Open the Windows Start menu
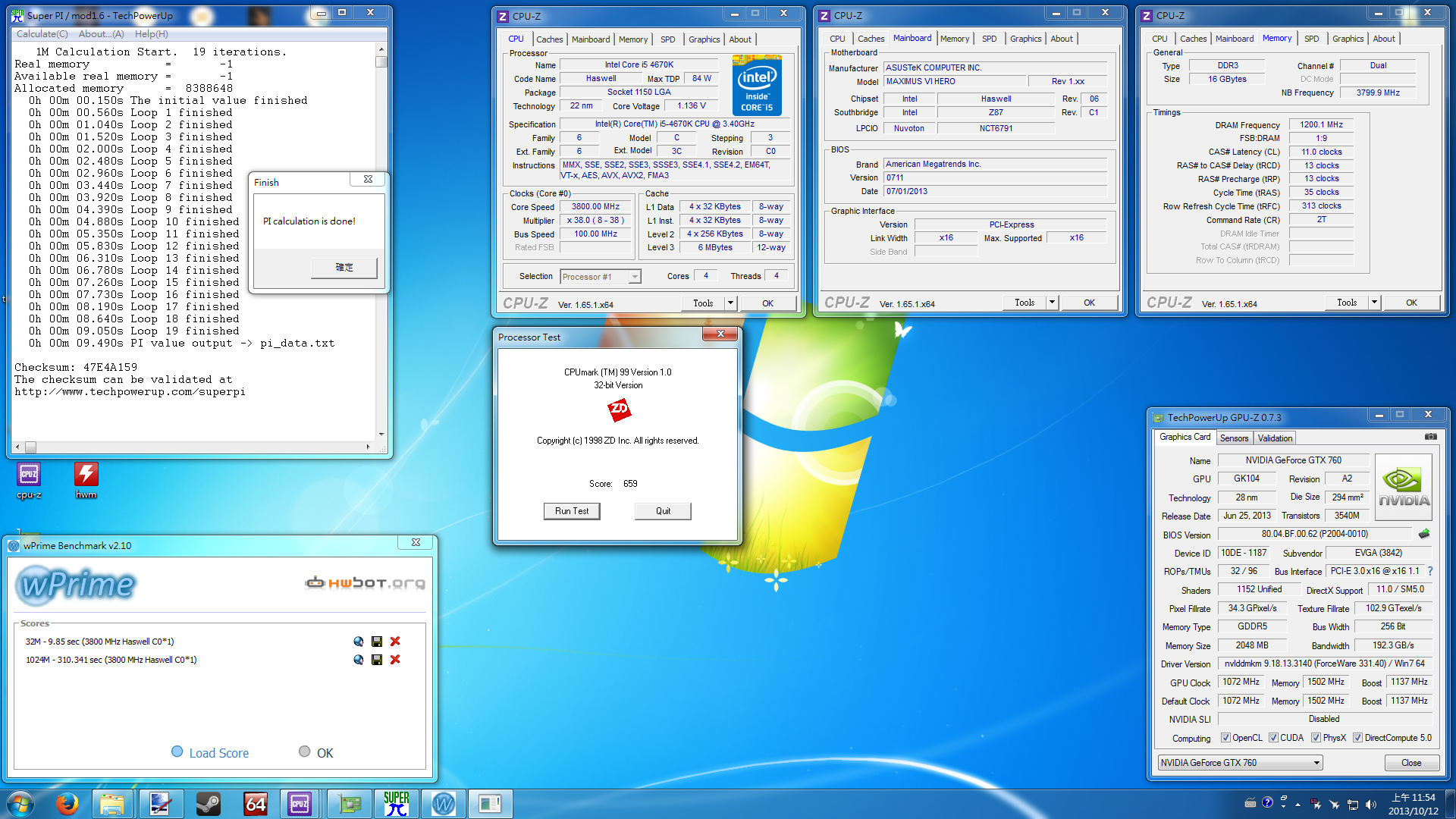1456x819 pixels. [20, 804]
